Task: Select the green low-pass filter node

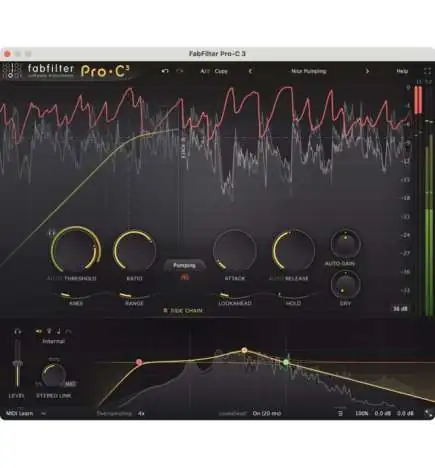Action: click(x=286, y=362)
